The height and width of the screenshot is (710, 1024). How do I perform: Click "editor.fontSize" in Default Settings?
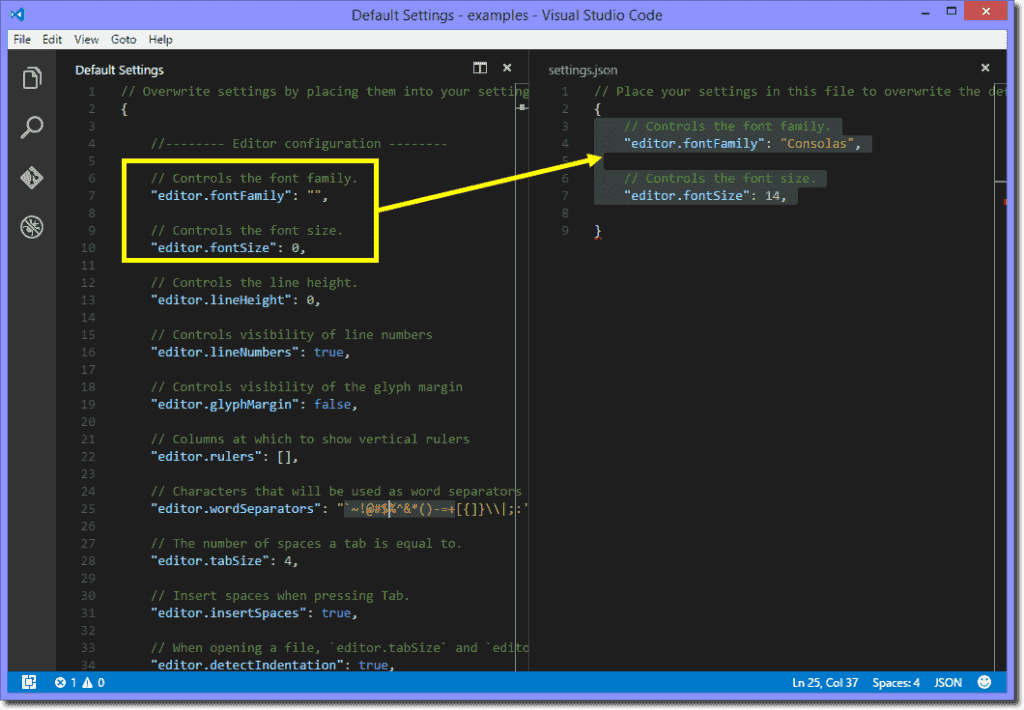coord(214,248)
